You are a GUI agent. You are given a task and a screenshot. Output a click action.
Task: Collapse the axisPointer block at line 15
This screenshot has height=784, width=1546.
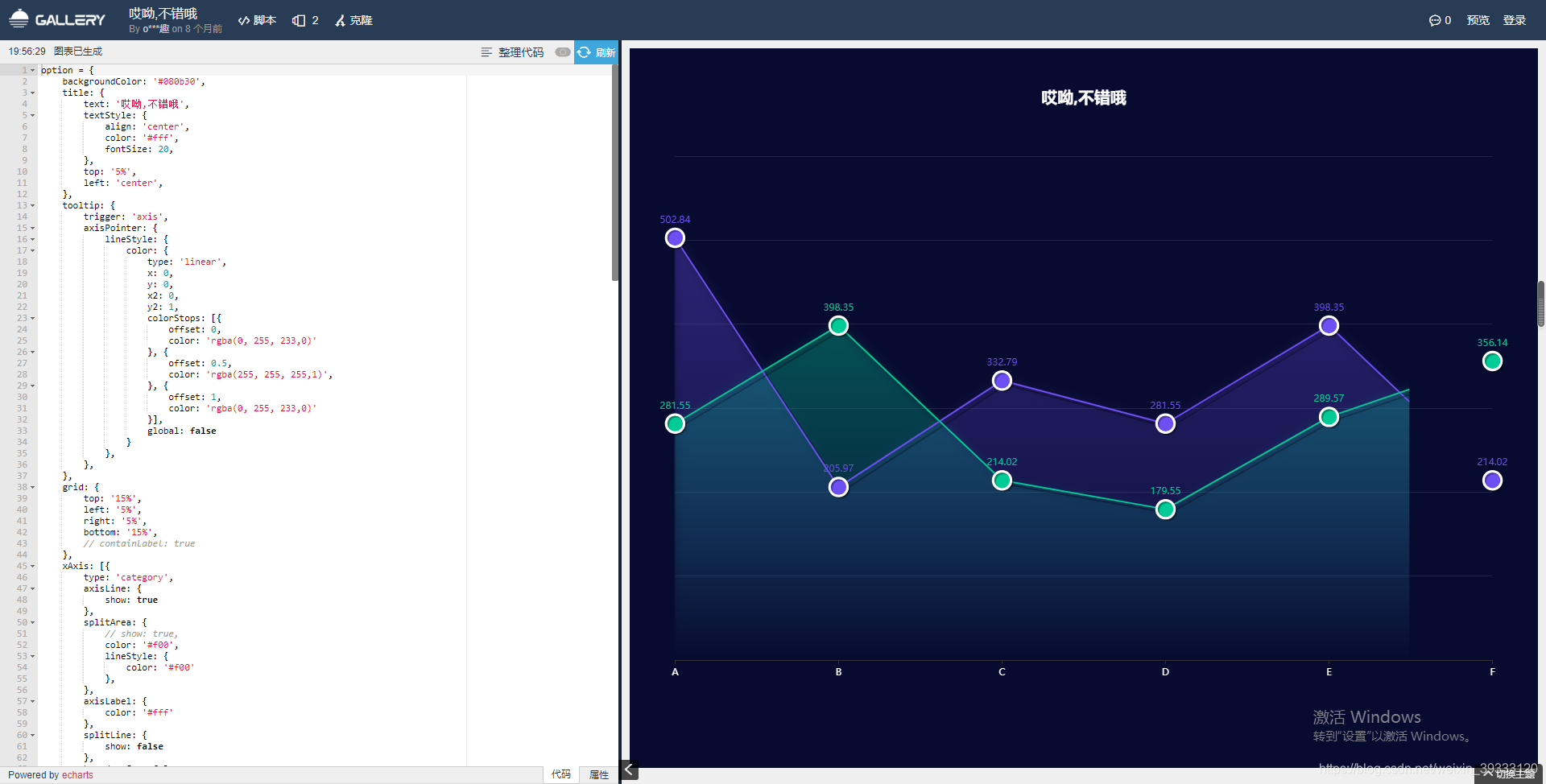pos(33,228)
